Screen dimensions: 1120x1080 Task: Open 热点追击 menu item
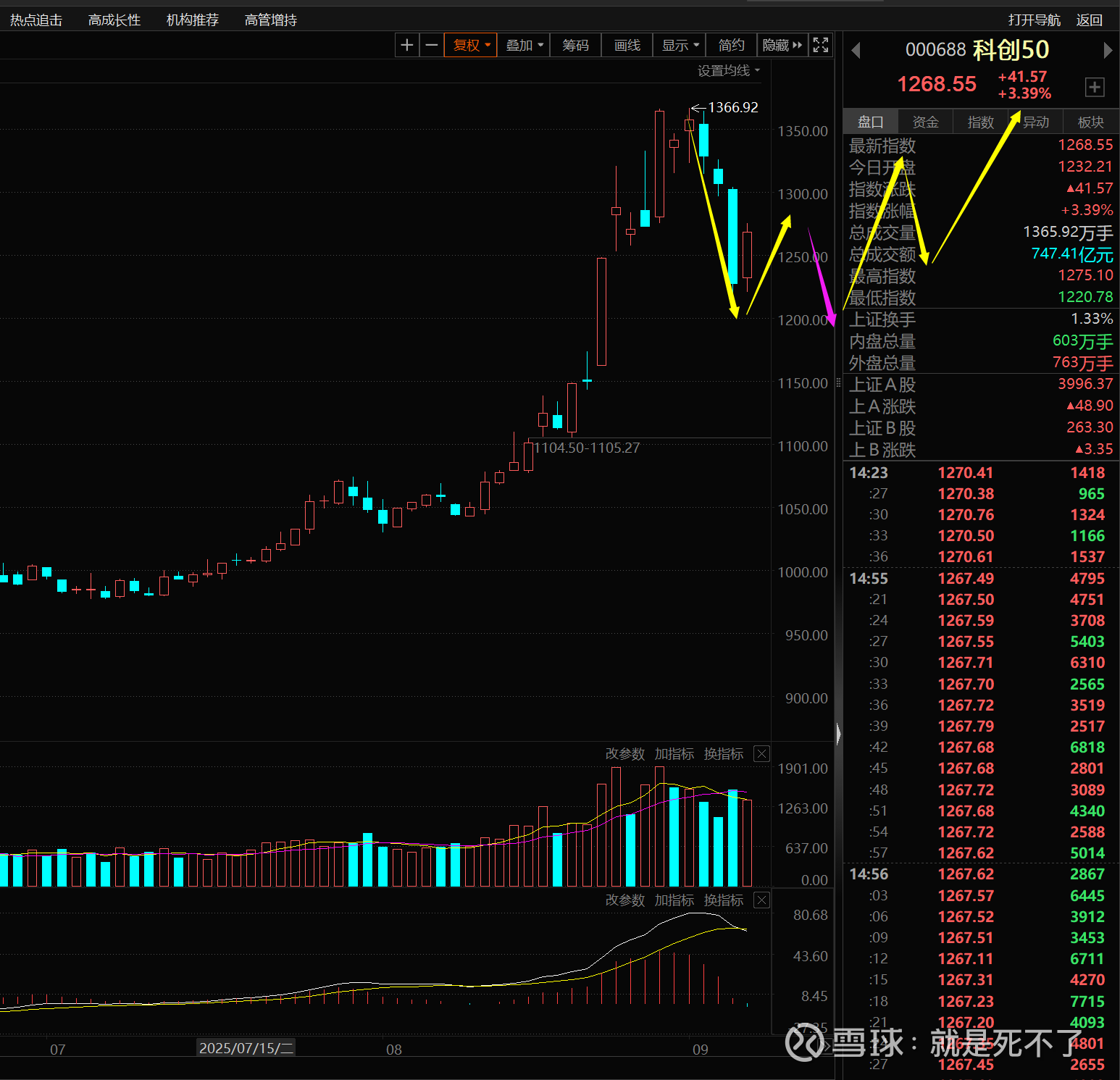[36, 20]
